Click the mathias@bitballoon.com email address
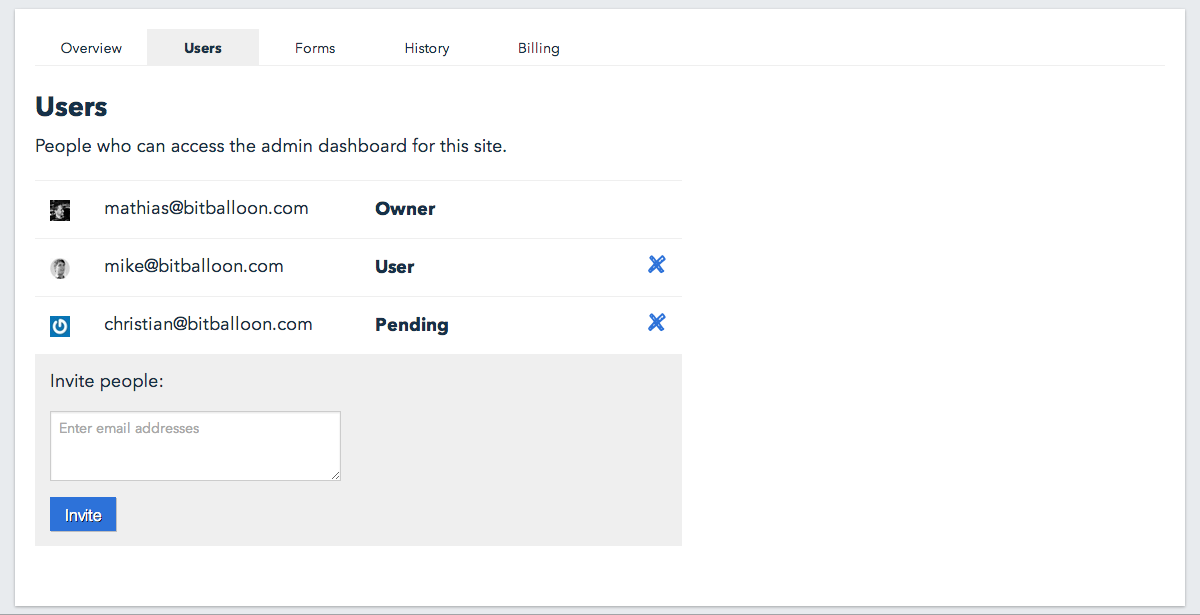Image resolution: width=1200 pixels, height=615 pixels. point(206,208)
